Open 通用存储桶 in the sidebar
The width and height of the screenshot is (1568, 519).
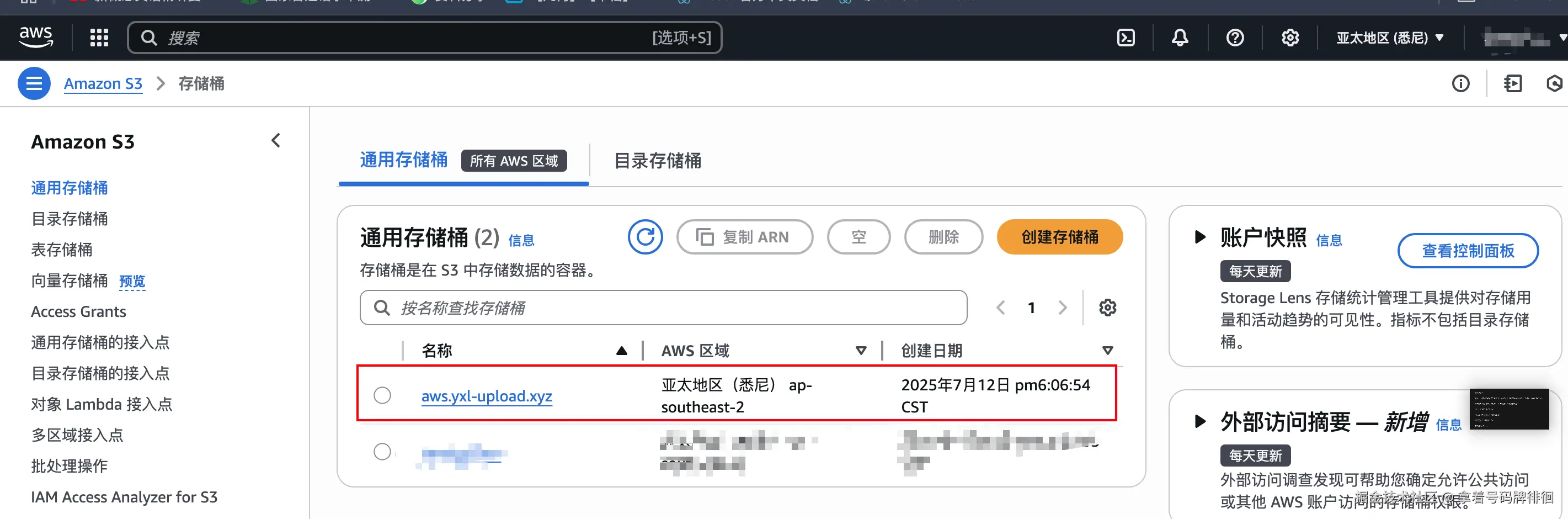(x=70, y=188)
